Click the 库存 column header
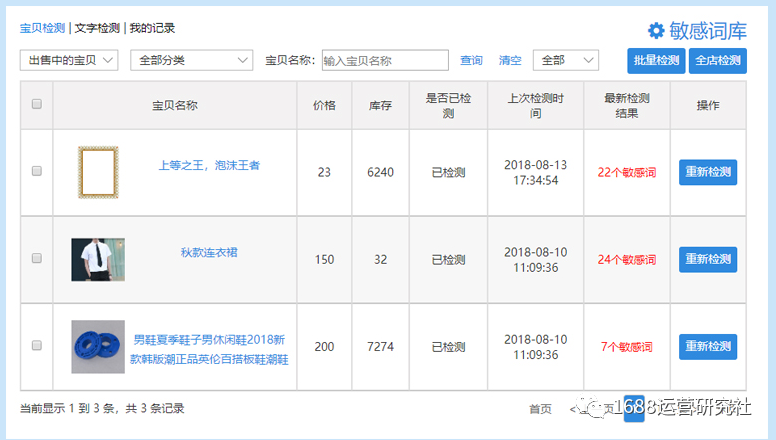 380,105
